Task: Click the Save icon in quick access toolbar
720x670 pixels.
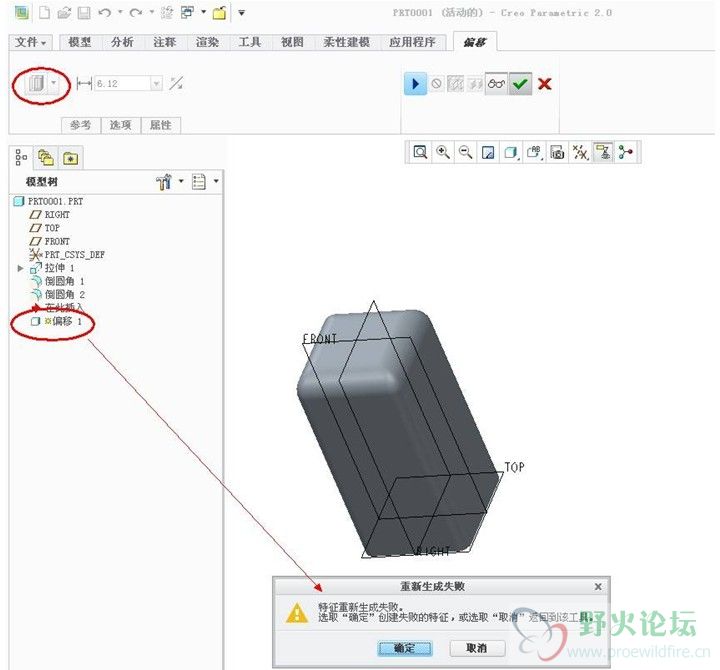Action: pyautogui.click(x=84, y=13)
